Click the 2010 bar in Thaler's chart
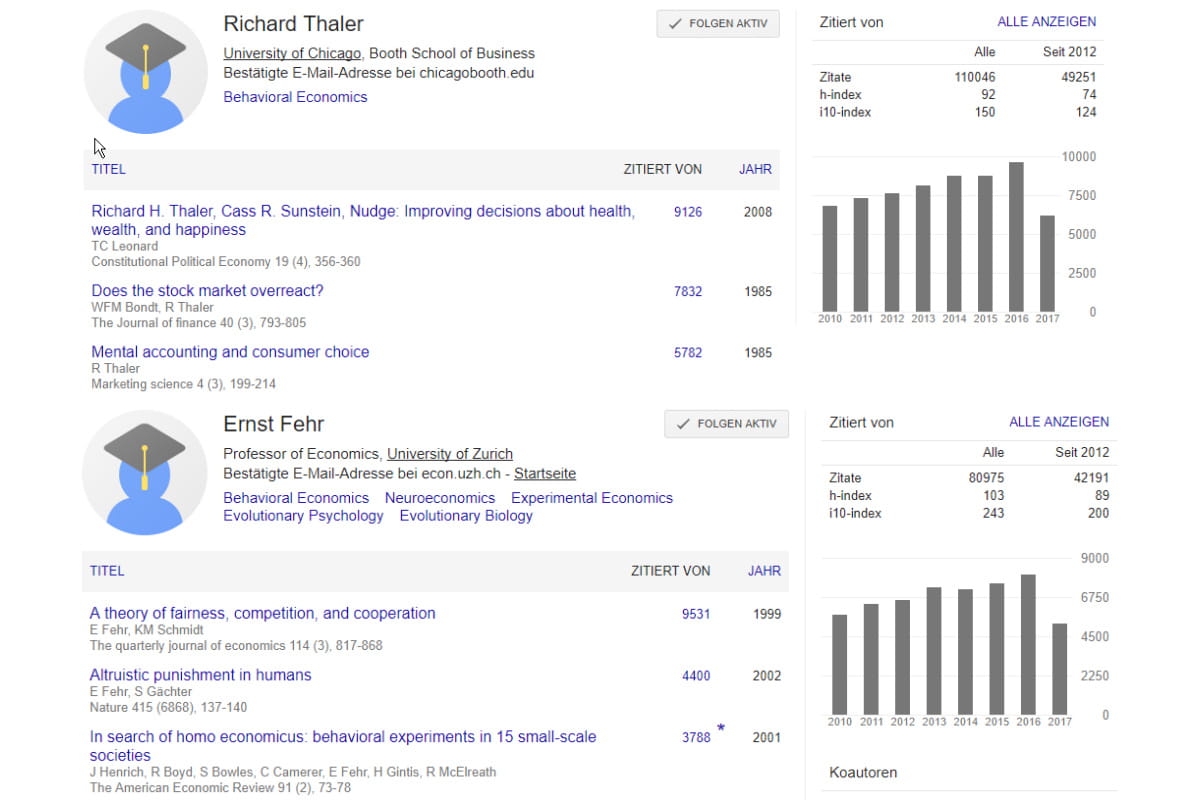Screen dimensions: 1200x800 (x=830, y=259)
